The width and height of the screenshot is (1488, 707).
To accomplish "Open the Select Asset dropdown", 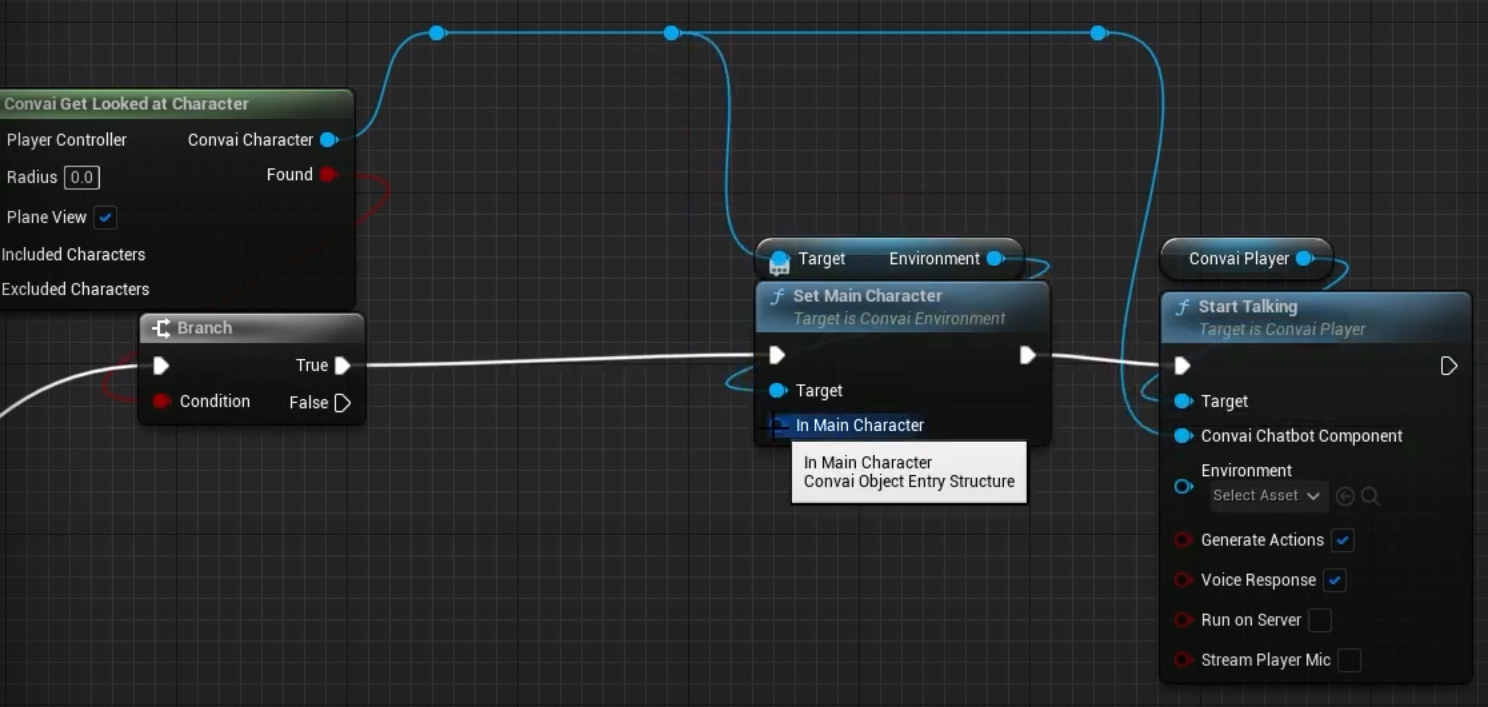I will (1266, 496).
